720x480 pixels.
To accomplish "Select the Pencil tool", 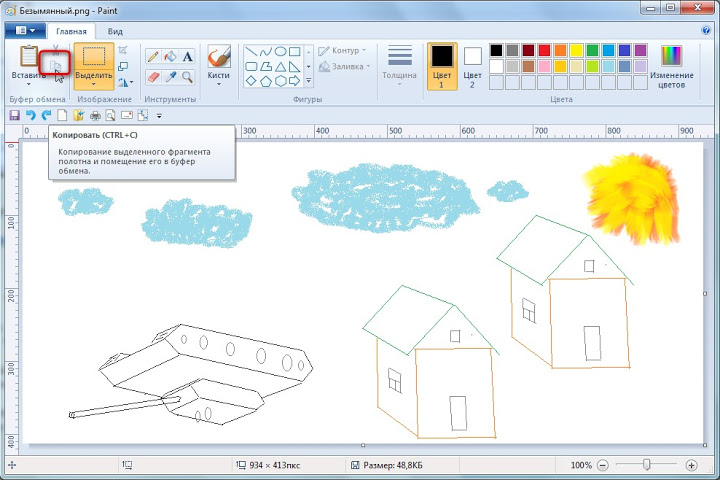I will tap(153, 56).
